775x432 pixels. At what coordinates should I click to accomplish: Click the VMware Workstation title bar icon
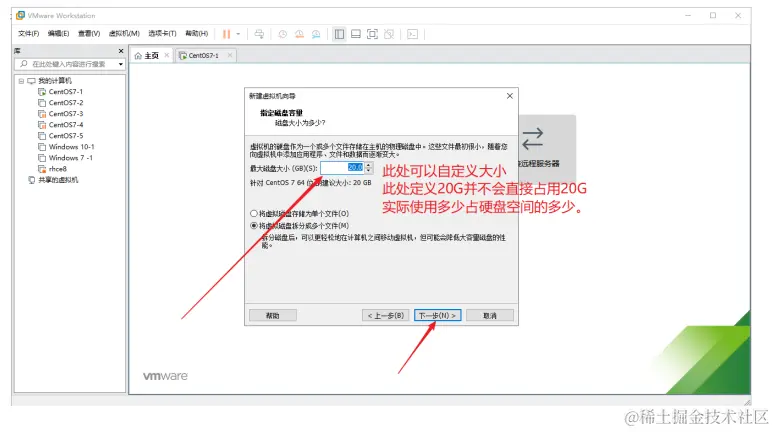click(x=20, y=15)
